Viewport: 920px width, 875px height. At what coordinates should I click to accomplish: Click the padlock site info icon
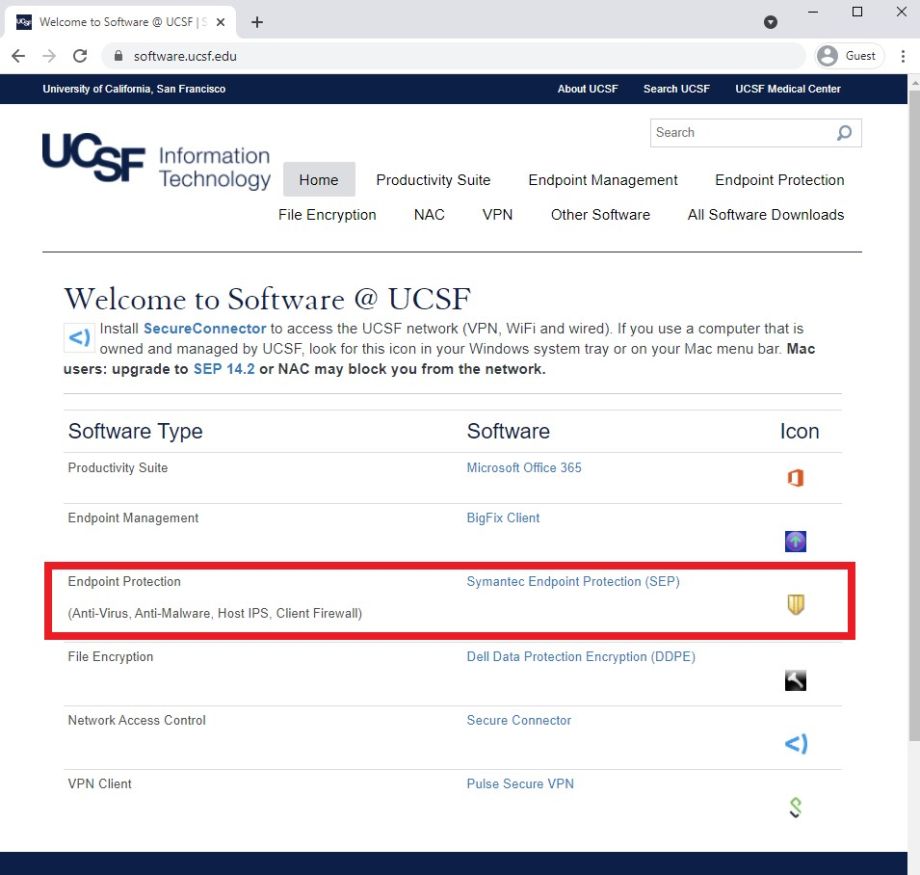point(118,56)
